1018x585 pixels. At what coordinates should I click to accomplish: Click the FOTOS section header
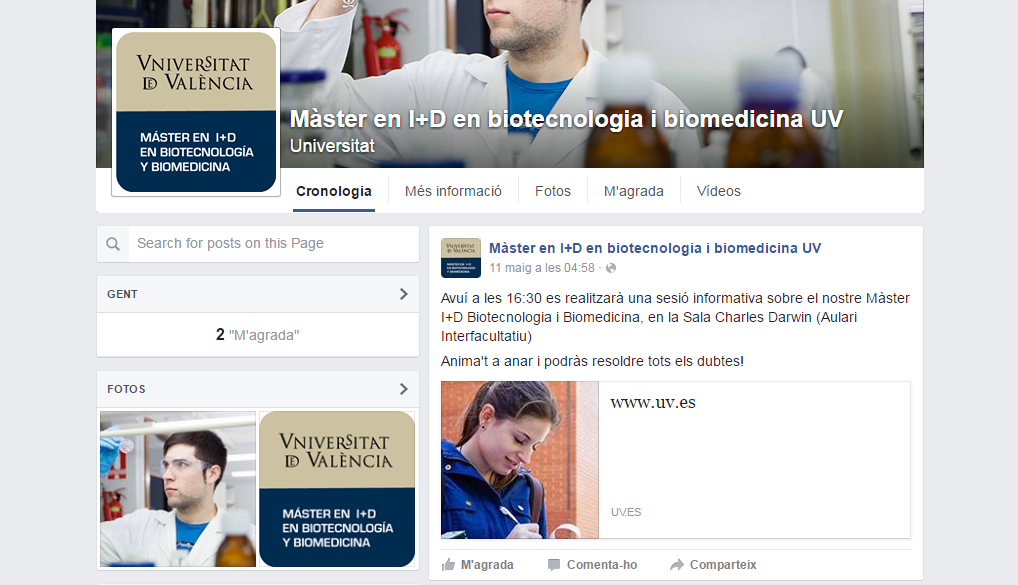(258, 389)
